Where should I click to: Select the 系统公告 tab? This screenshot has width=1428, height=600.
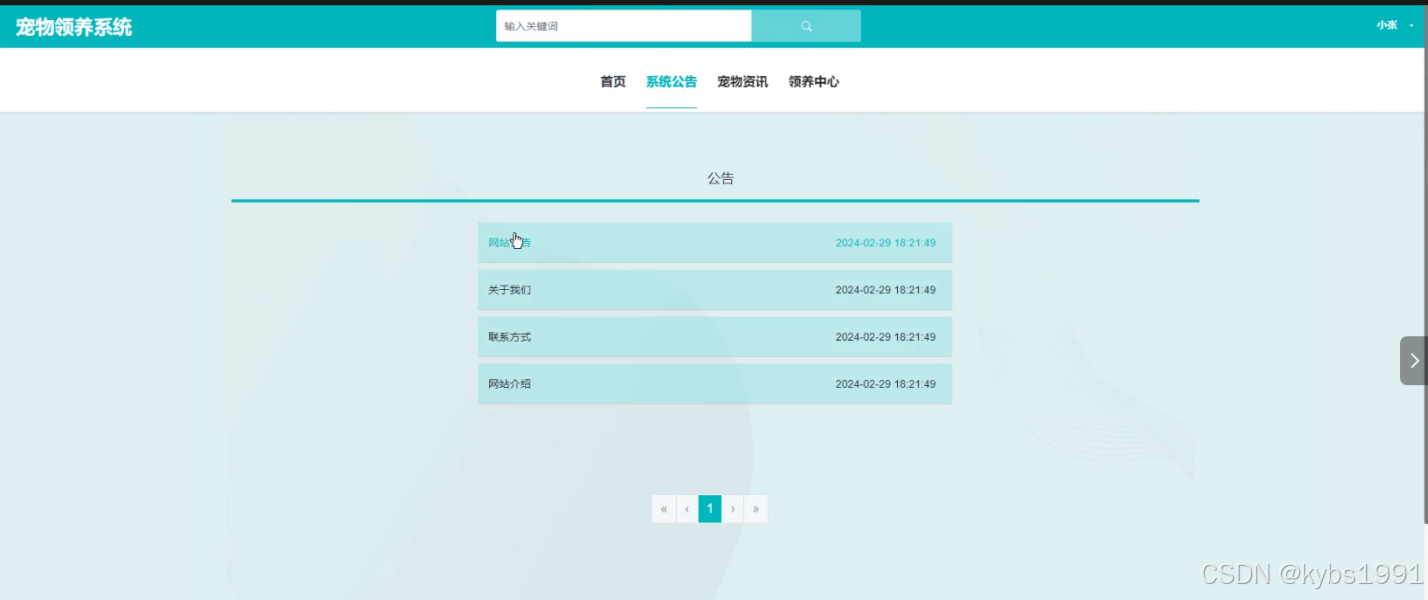(x=671, y=82)
